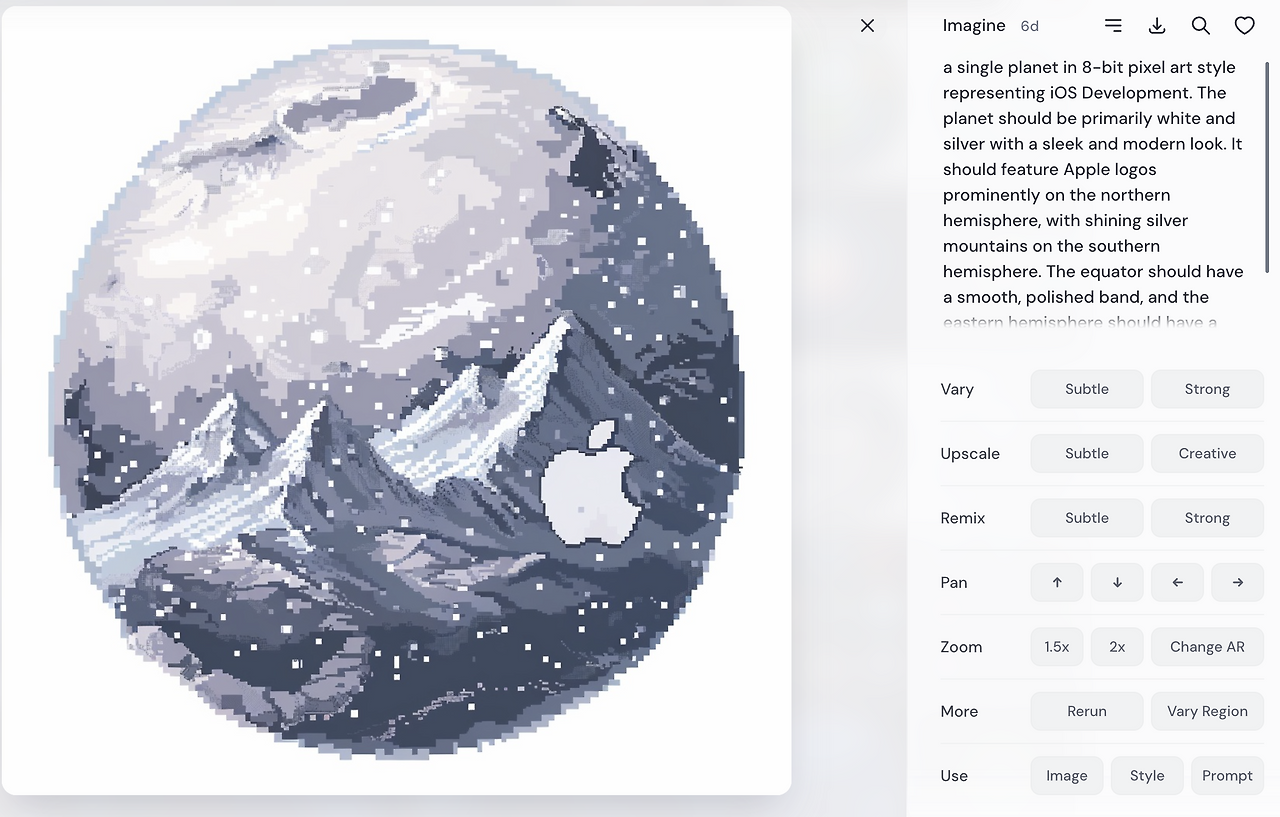Use this result as Image reference

coord(1067,776)
